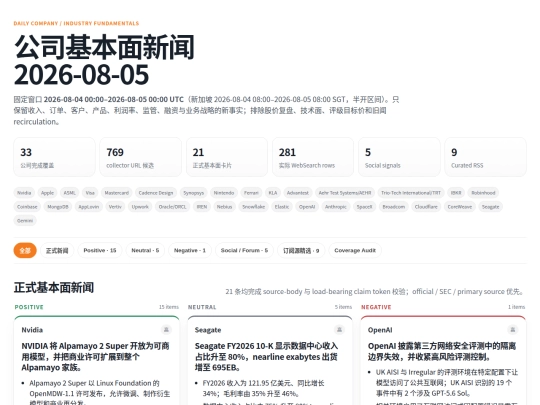Select the Cadence Design company tag
Viewport: 540px width, 405px height.
[156, 193]
